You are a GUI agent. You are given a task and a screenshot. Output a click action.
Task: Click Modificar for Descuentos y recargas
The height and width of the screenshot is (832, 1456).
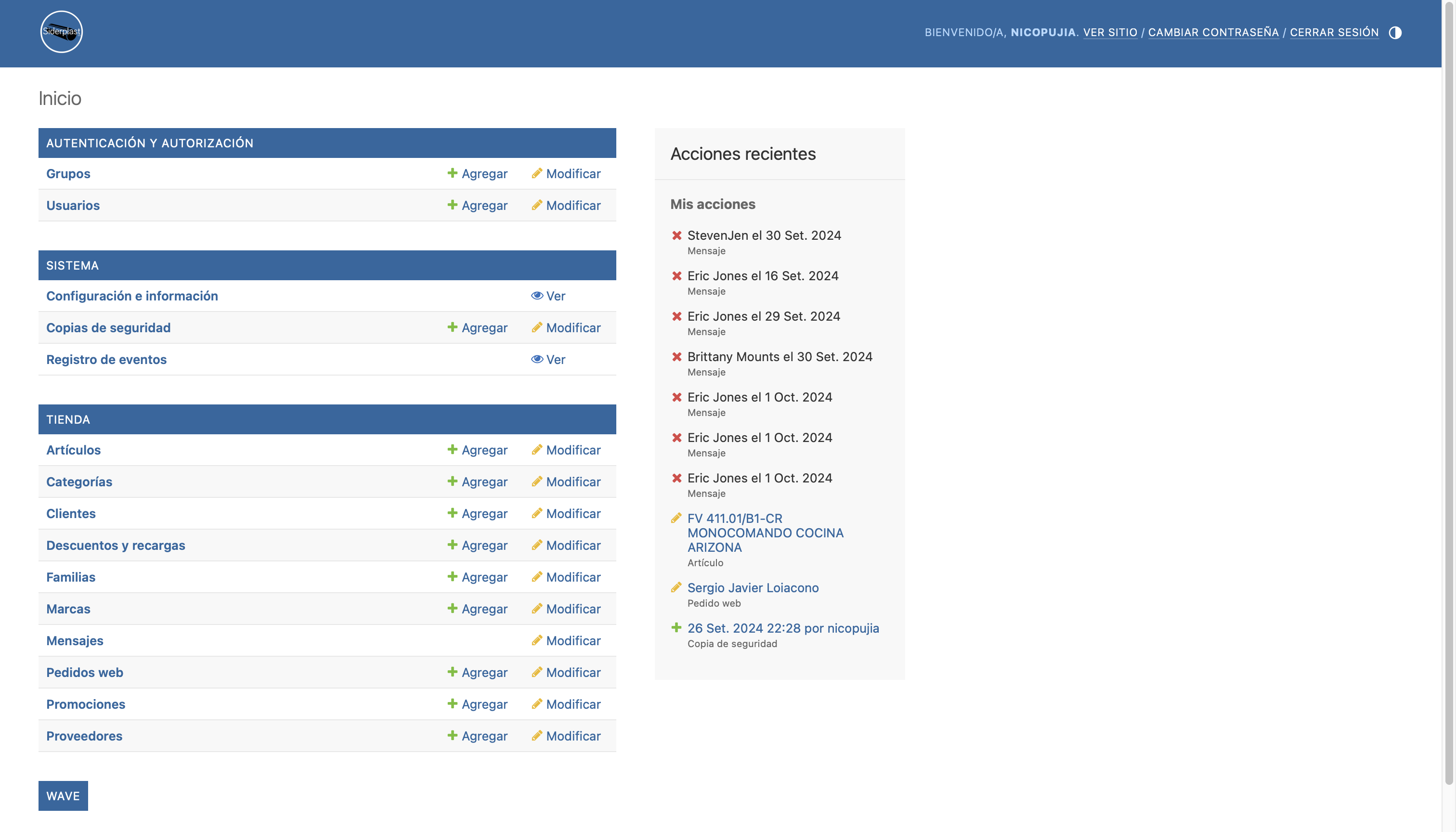pos(566,546)
